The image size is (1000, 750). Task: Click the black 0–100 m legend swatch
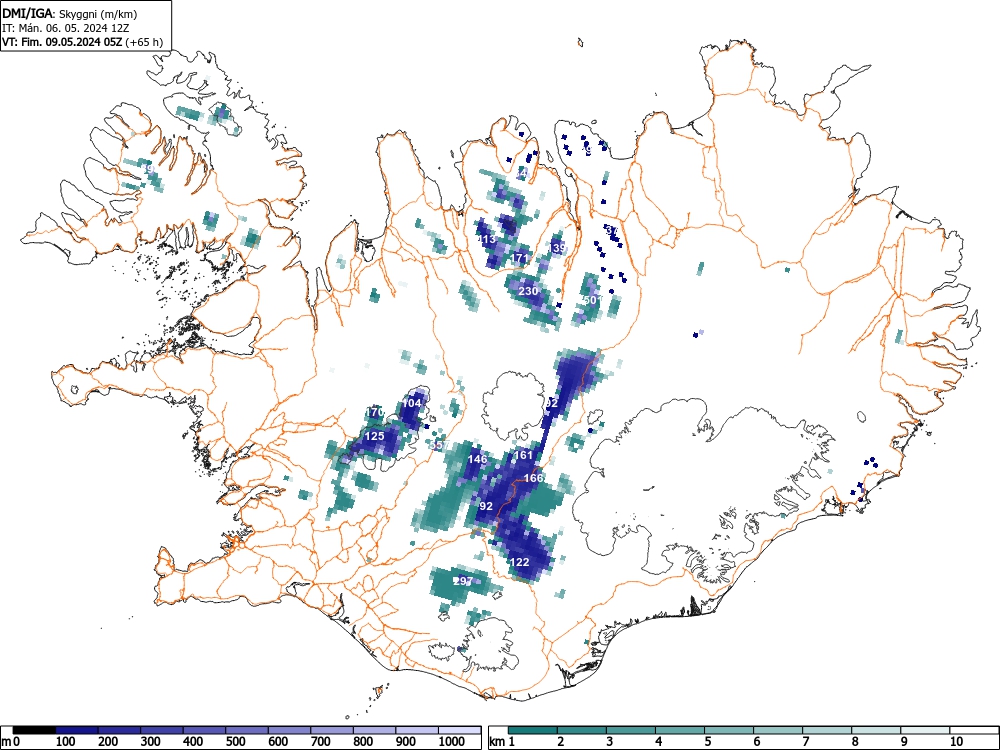(x=34, y=730)
